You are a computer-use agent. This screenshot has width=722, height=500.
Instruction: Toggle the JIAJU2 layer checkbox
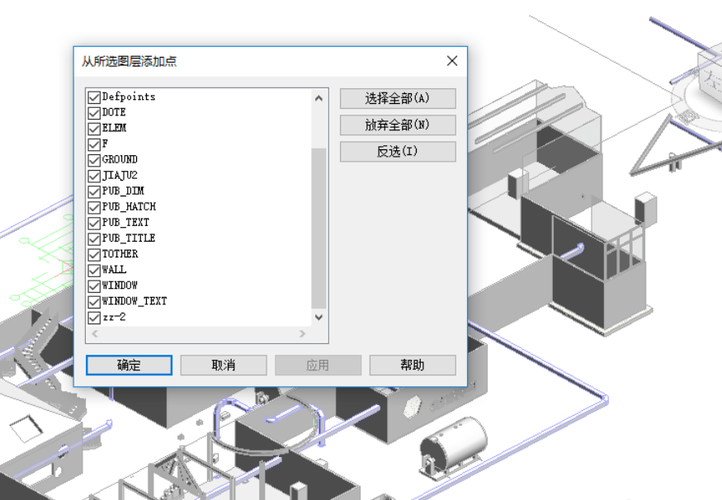94,176
